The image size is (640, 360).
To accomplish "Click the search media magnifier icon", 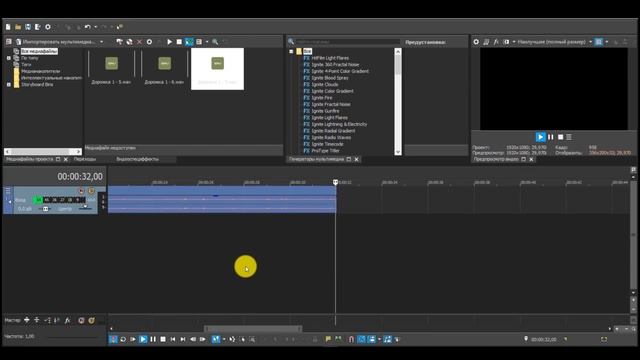I will [215, 42].
